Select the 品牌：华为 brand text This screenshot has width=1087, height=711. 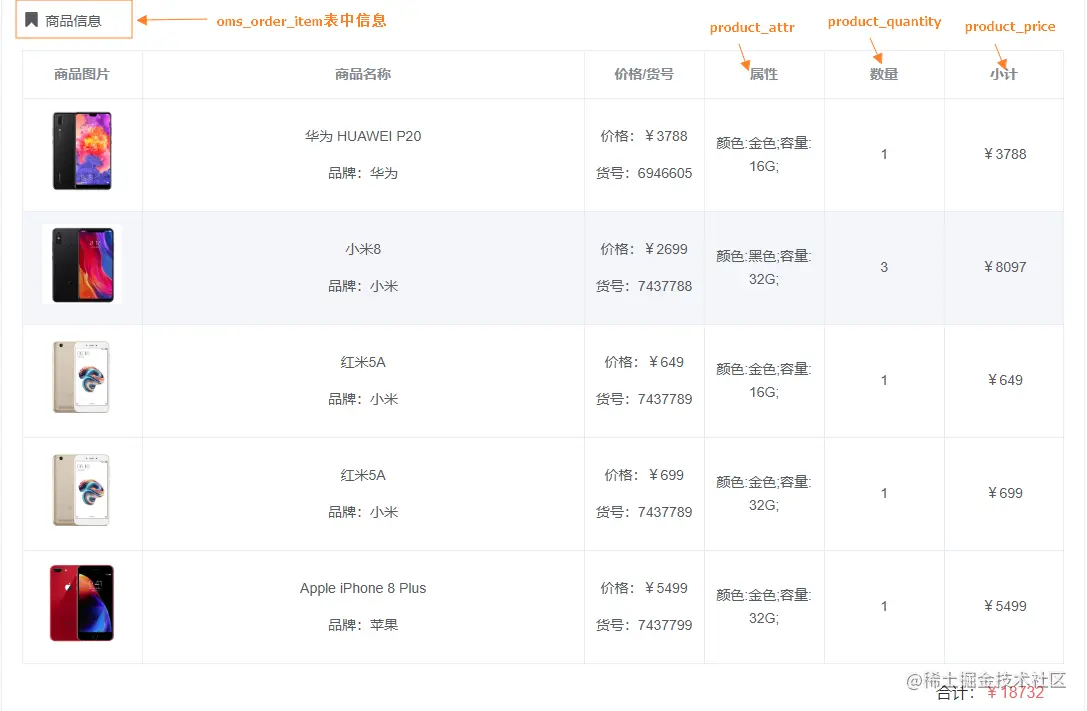[x=363, y=173]
